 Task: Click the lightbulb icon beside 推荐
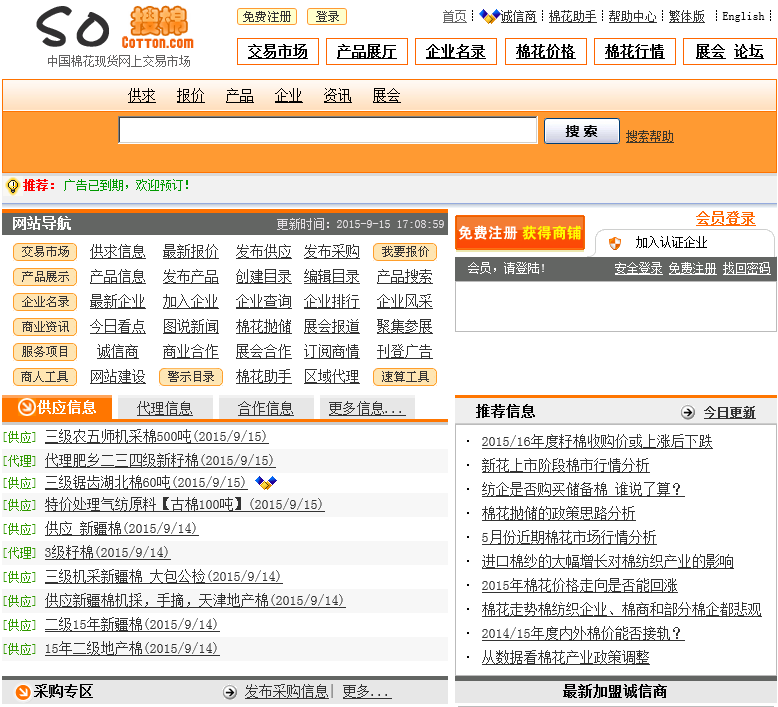pyautogui.click(x=13, y=186)
